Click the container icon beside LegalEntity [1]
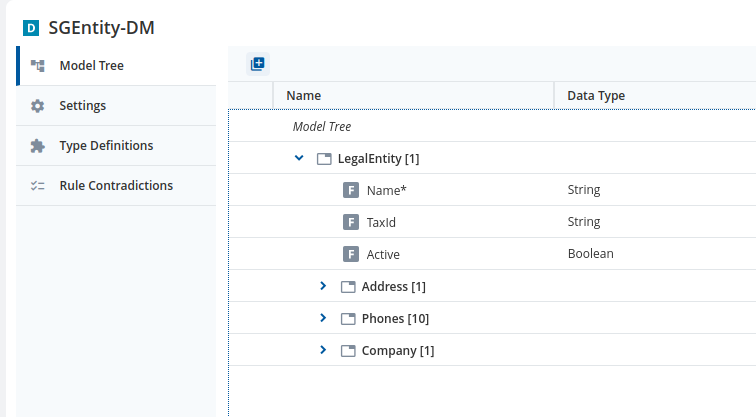 point(324,159)
